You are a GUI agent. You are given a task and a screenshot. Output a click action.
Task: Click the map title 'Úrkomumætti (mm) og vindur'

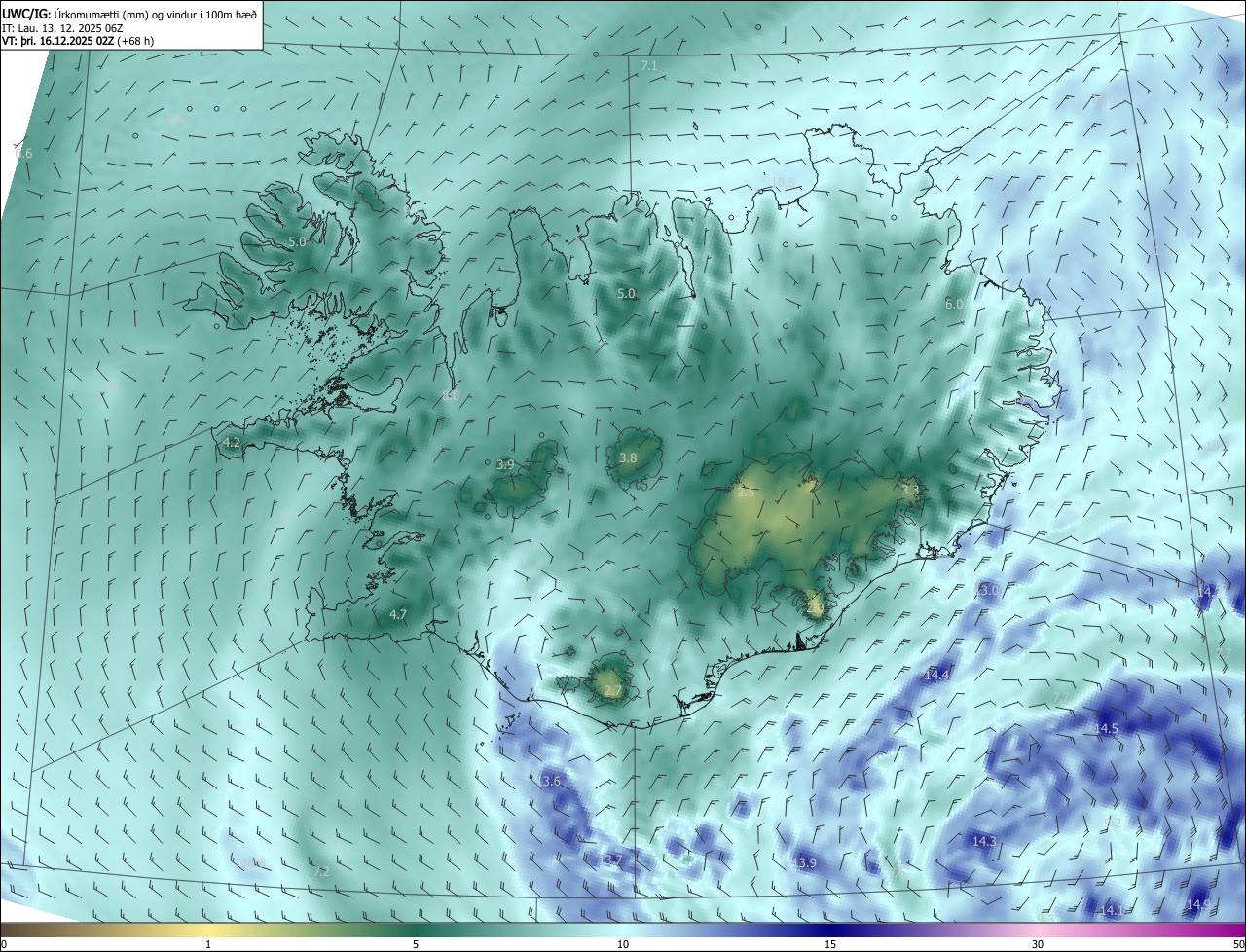pyautogui.click(x=126, y=14)
